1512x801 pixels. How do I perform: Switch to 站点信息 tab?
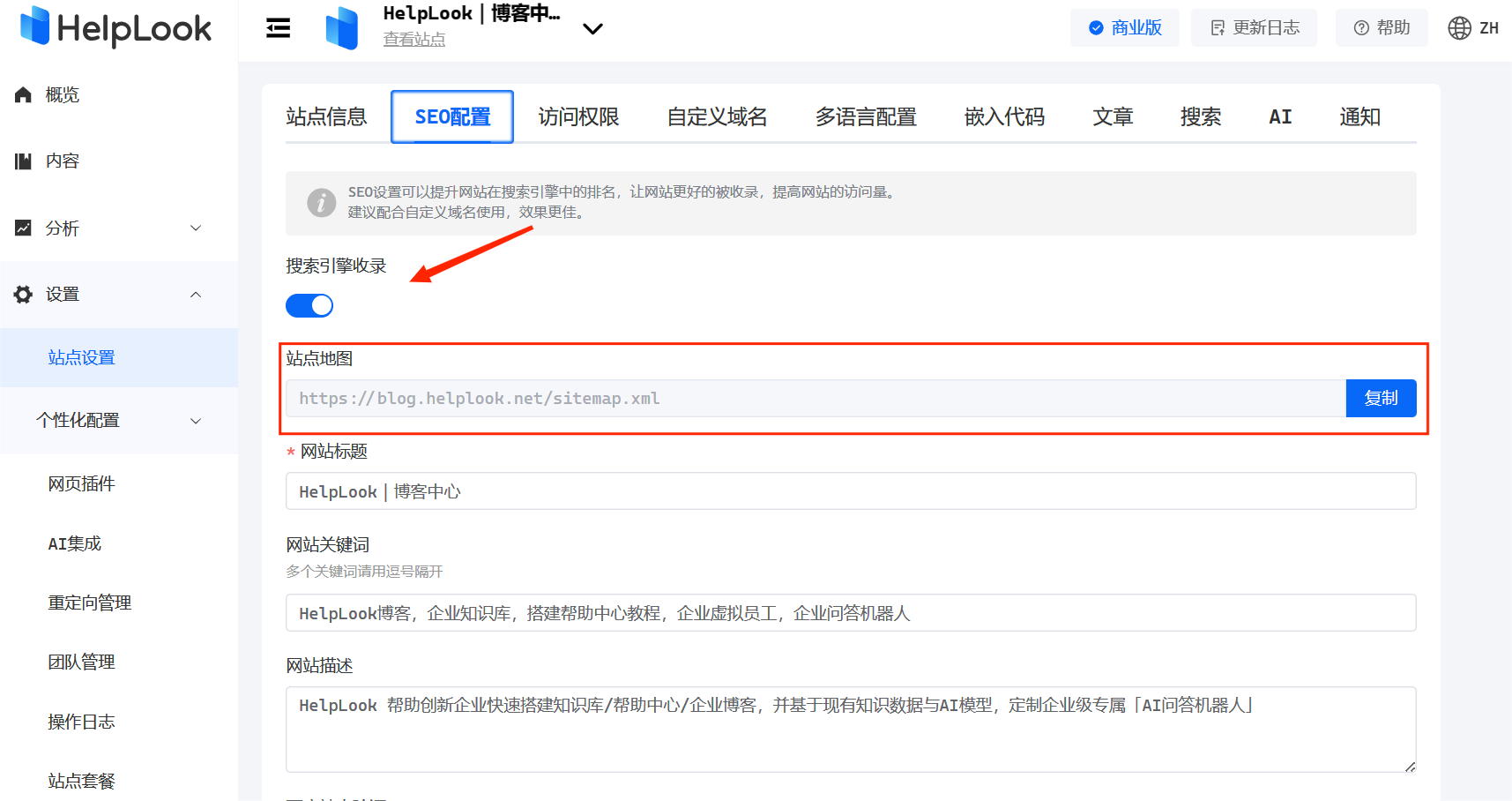(x=326, y=116)
